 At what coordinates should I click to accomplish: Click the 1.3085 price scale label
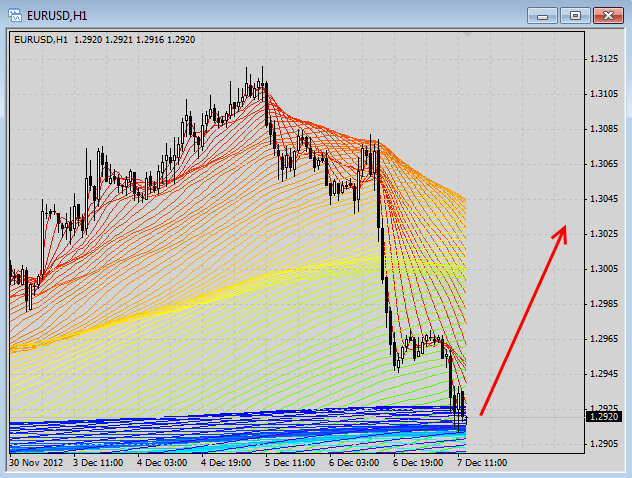pyautogui.click(x=604, y=129)
